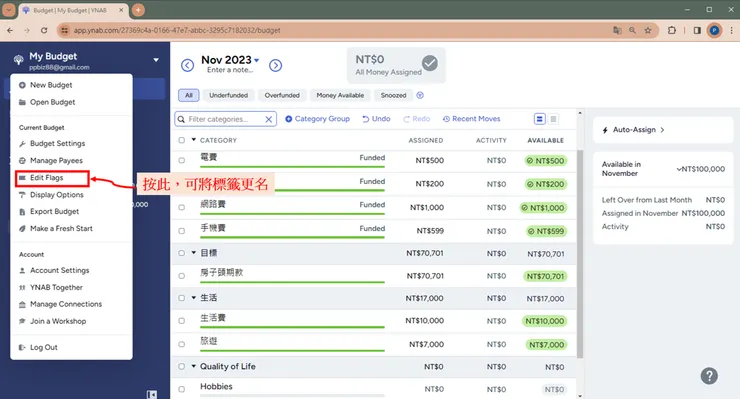The image size is (740, 399).
Task: Select the expanded list view icon
Action: 539,119
